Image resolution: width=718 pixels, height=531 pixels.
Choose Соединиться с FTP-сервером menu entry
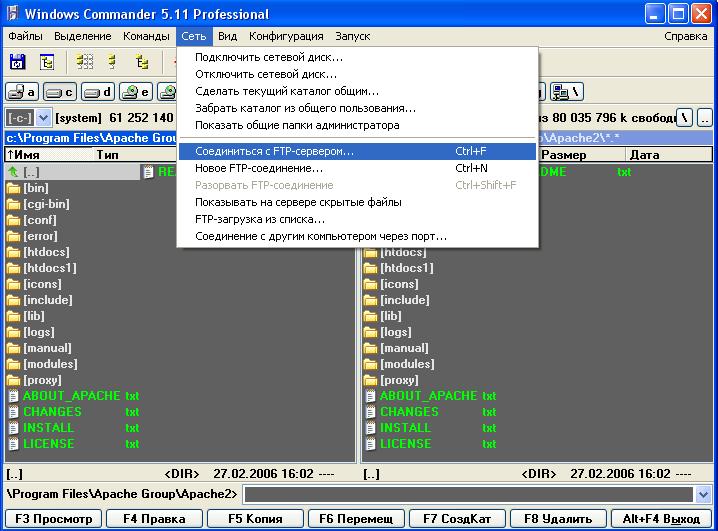pyautogui.click(x=357, y=152)
